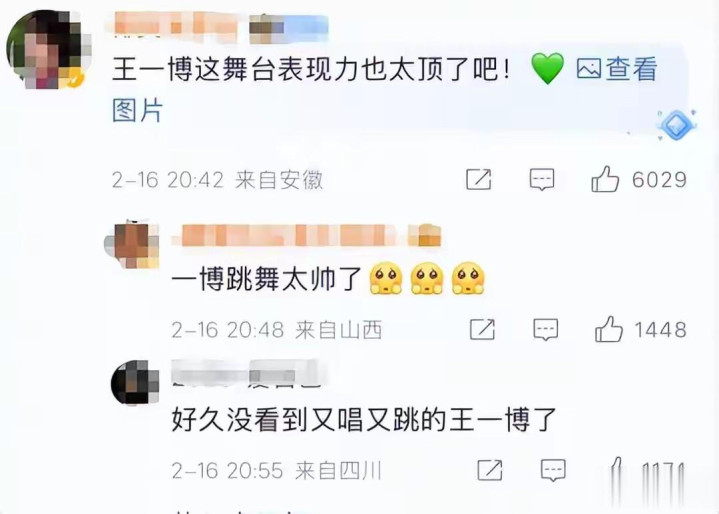This screenshot has width=719, height=514.
Task: Click the green heart emoji
Action: (x=548, y=69)
